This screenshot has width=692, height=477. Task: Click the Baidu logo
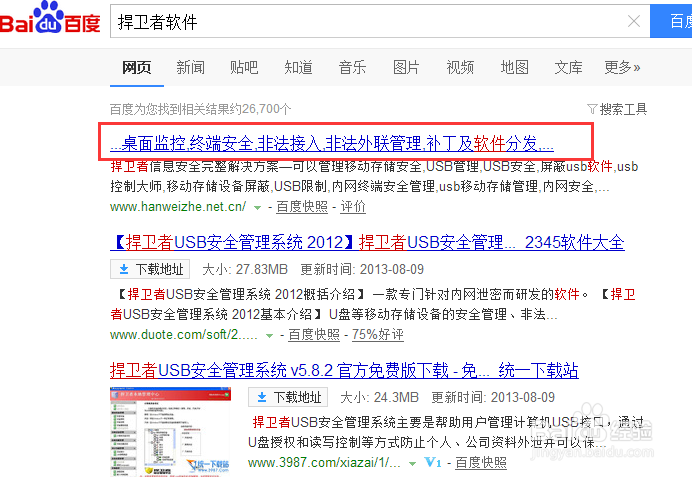[50, 18]
